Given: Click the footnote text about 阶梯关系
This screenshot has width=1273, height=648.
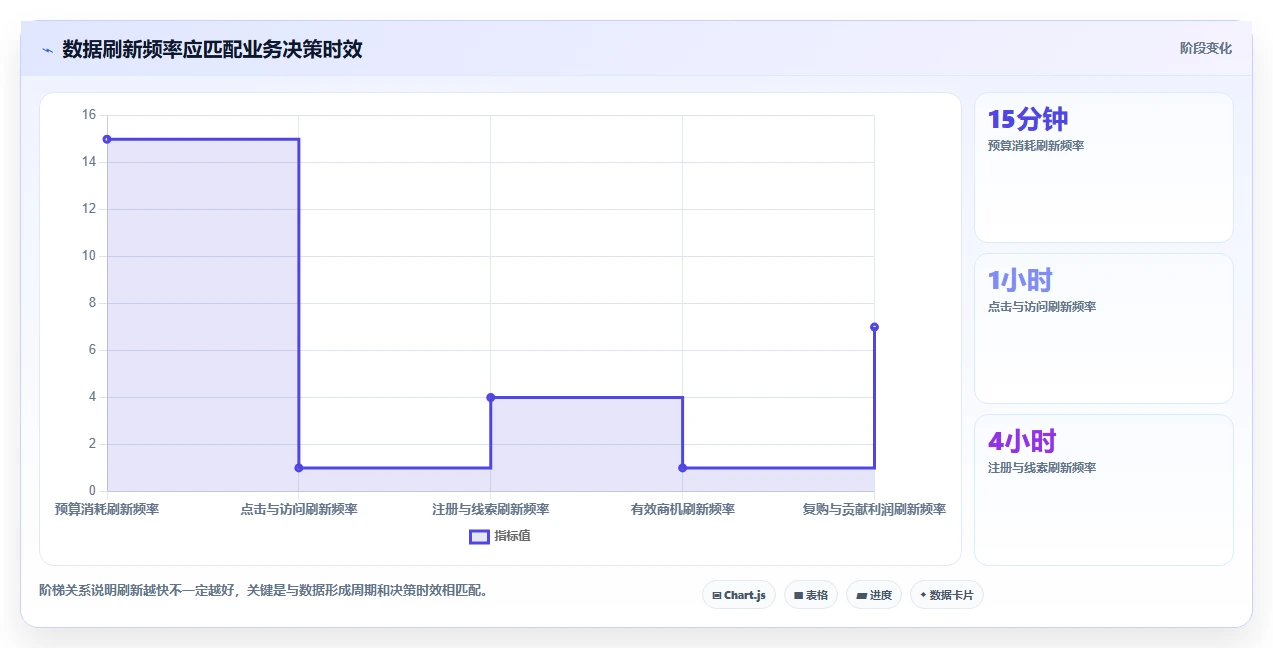Looking at the screenshot, I should click(264, 590).
